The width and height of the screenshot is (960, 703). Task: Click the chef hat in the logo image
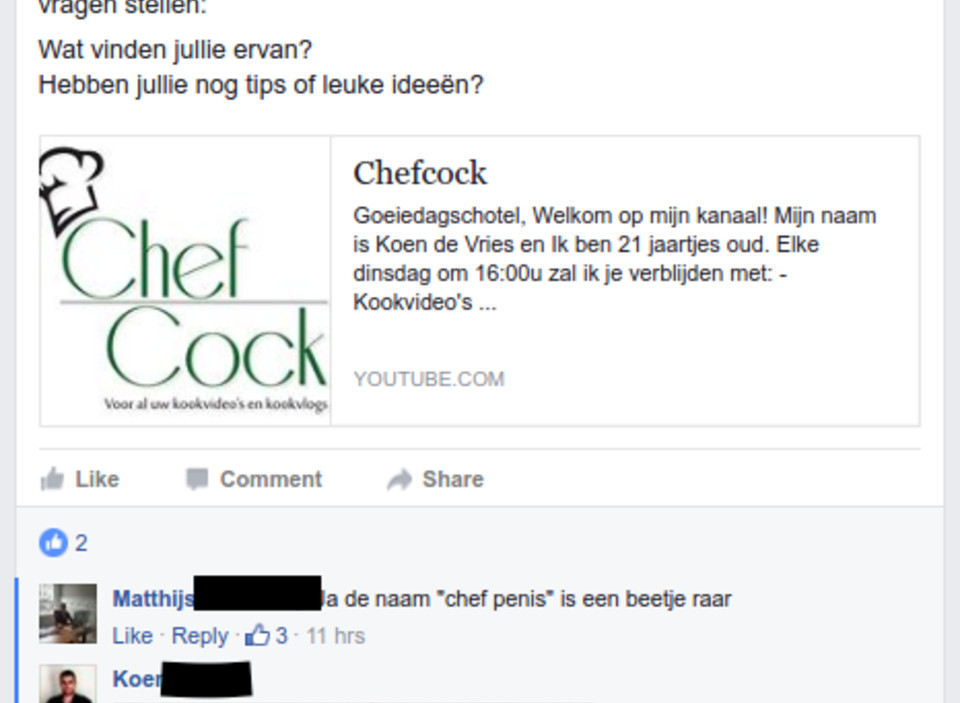point(70,190)
